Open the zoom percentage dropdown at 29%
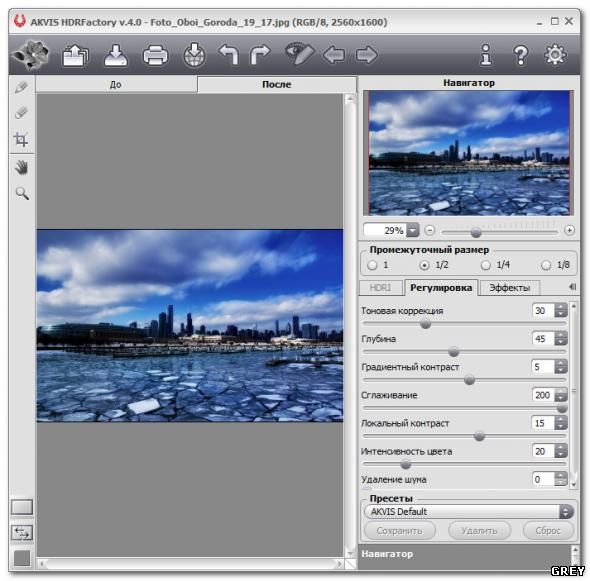This screenshot has width=590, height=581. pos(413,230)
